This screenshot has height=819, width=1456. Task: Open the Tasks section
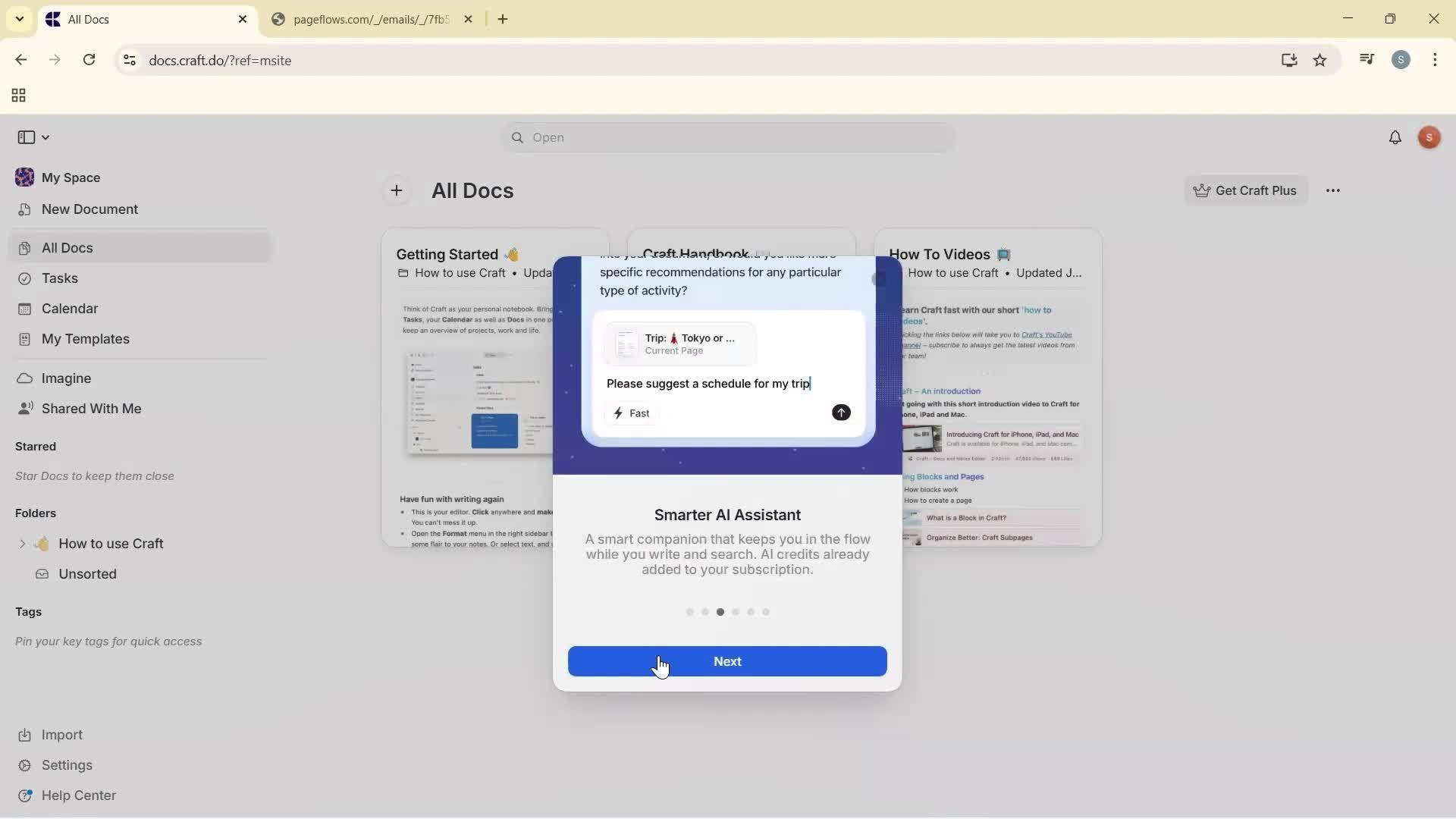point(58,278)
